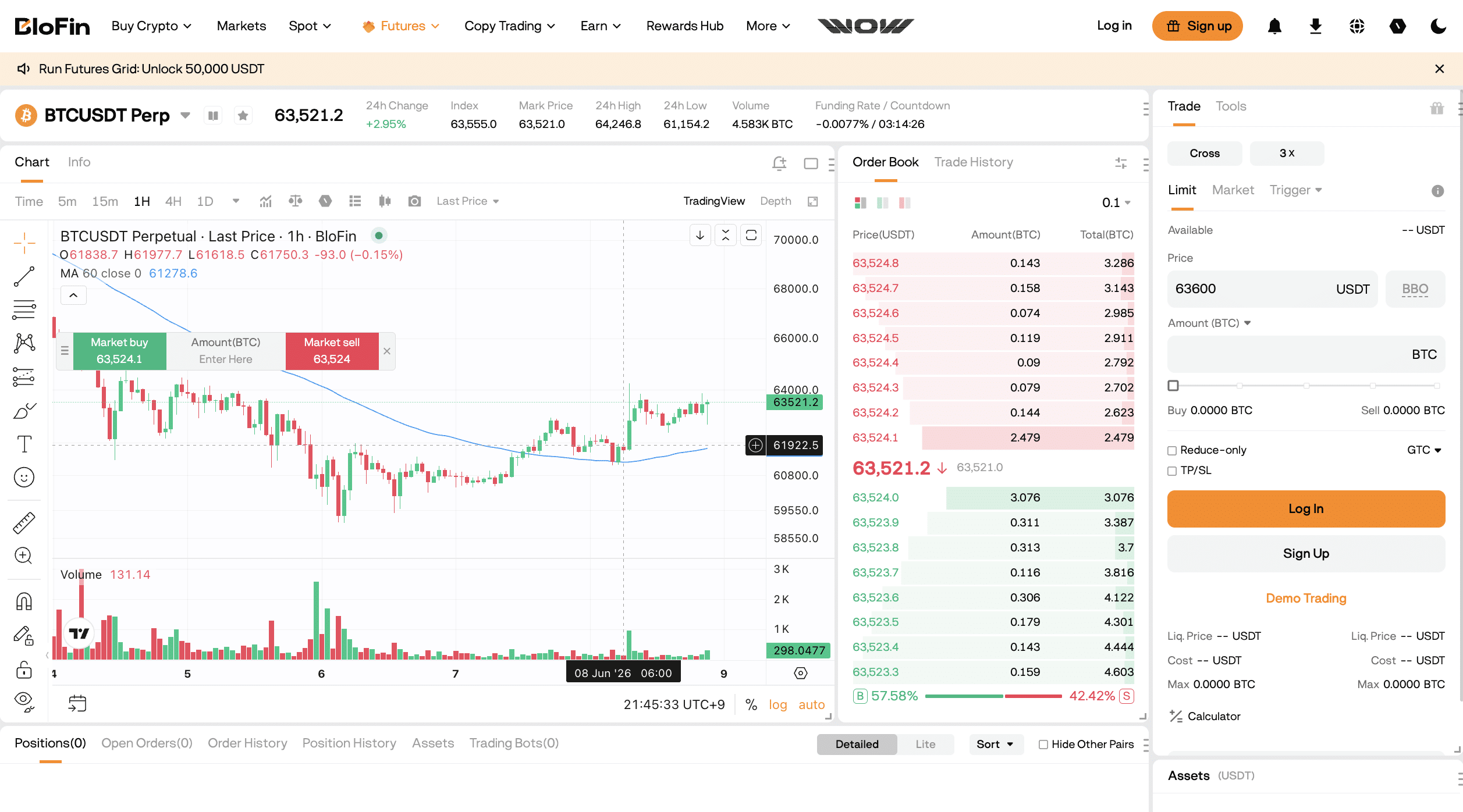Open the chart axis settings gear
Image resolution: width=1463 pixels, height=812 pixels.
click(801, 673)
